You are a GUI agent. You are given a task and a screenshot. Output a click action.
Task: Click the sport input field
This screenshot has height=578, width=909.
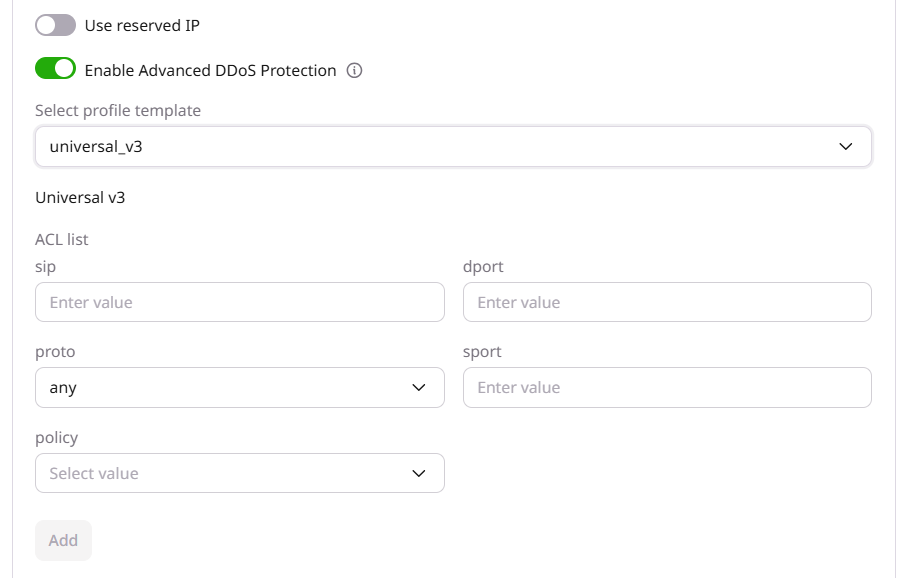(667, 387)
